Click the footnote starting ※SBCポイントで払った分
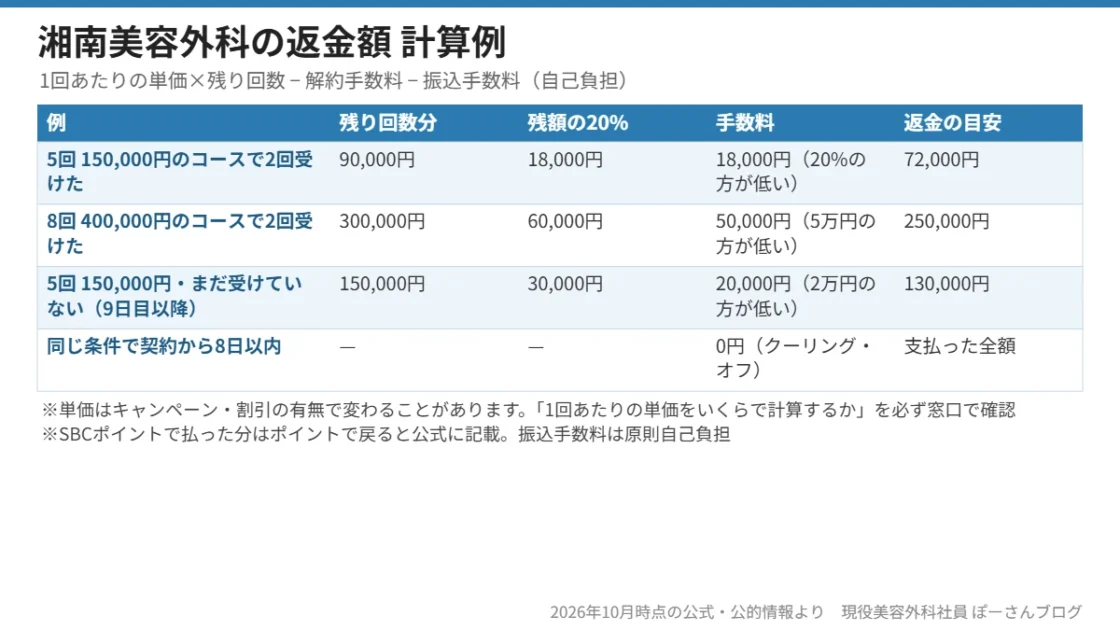Viewport: 1120px width, 630px height. click(x=386, y=434)
